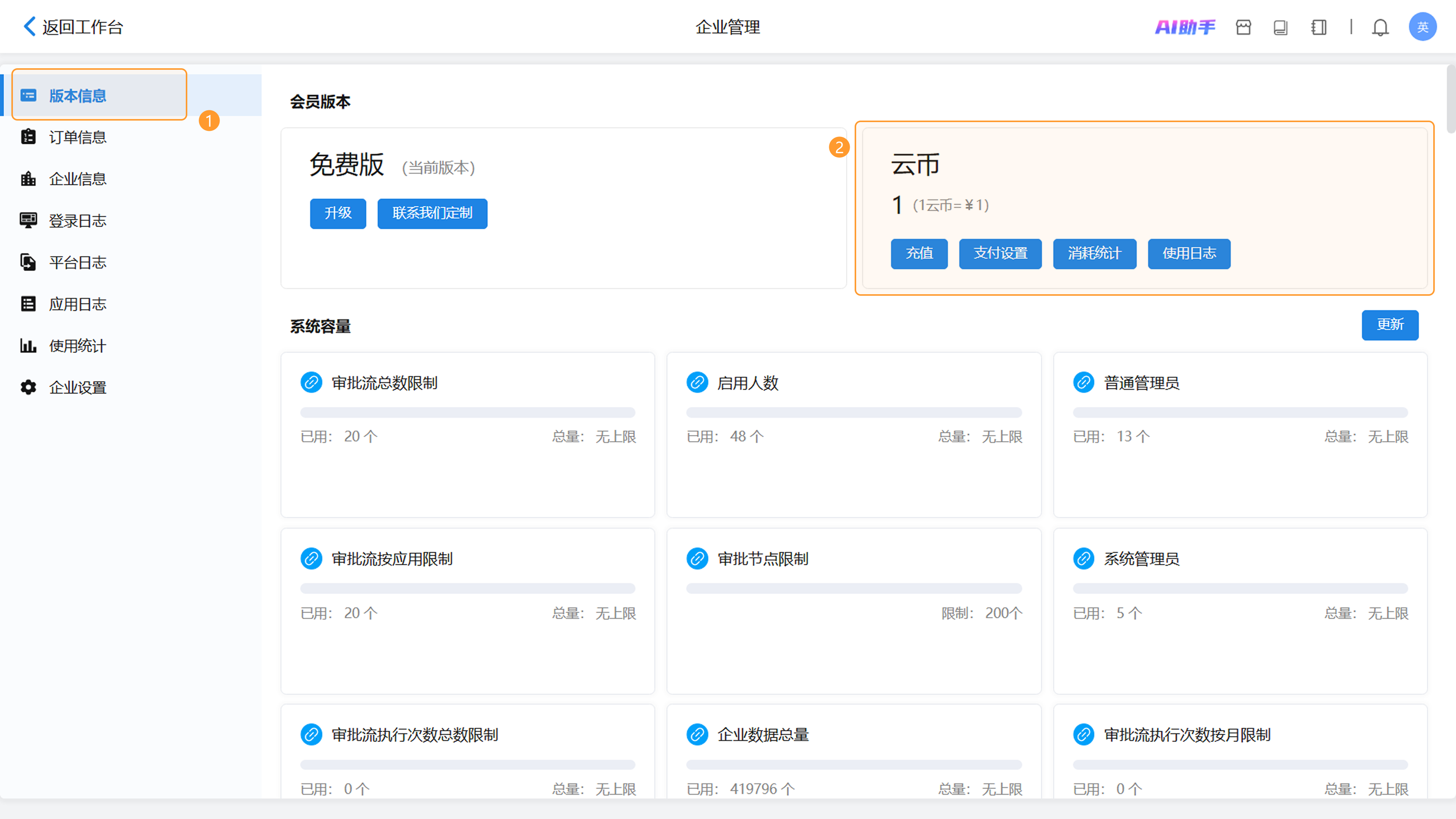Open 登录日志 menu item
This screenshot has width=1456, height=819.
coord(131,220)
